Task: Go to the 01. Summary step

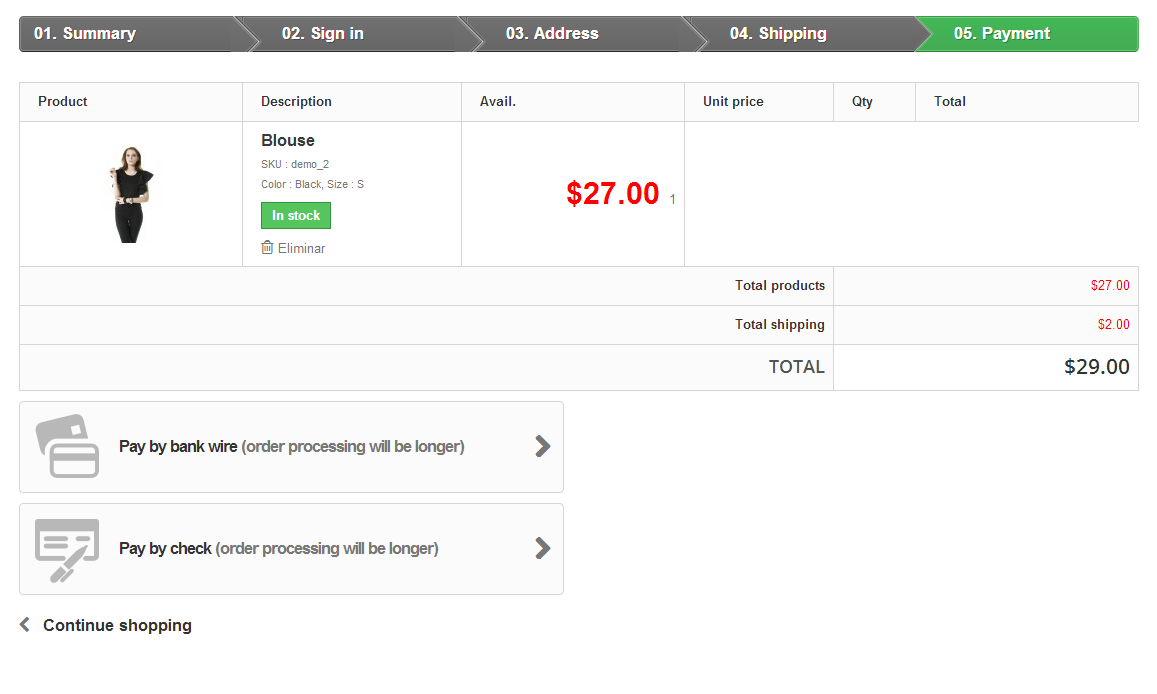Action: coord(85,34)
